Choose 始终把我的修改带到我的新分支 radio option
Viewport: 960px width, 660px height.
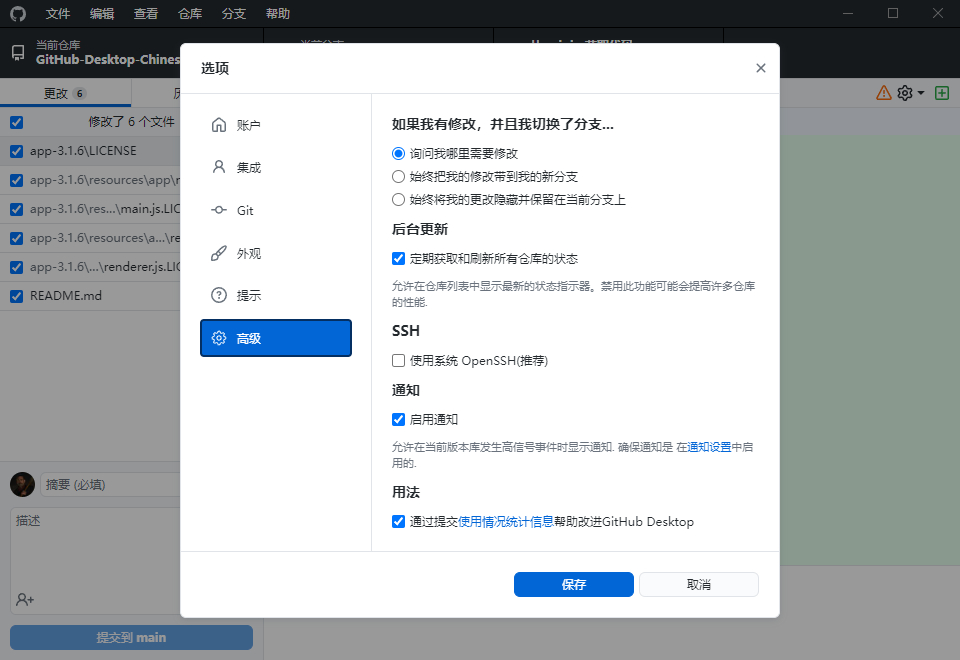(x=399, y=177)
